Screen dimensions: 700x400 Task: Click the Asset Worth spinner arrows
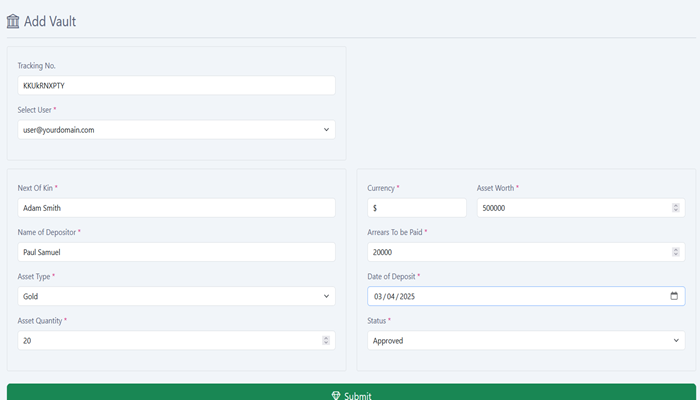pyautogui.click(x=676, y=208)
